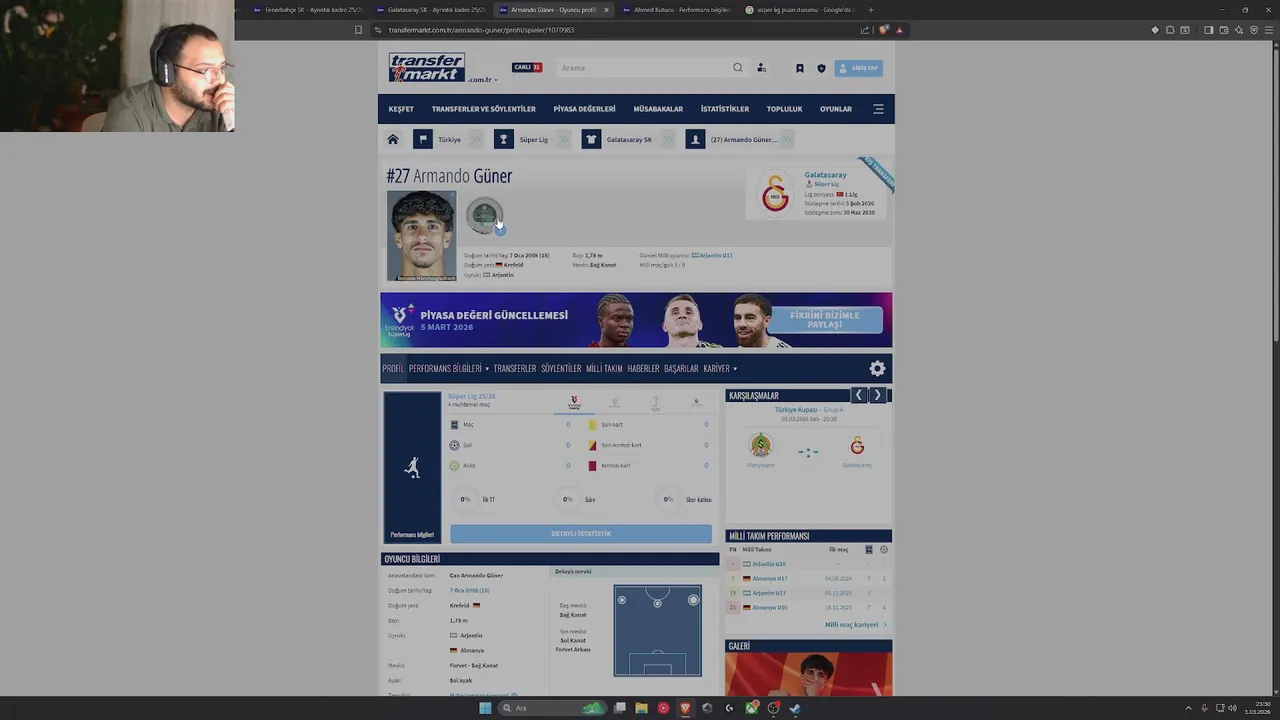The height and width of the screenshot is (720, 1280).
Task: Click the Galatasaray club crest
Action: pyautogui.click(x=776, y=193)
